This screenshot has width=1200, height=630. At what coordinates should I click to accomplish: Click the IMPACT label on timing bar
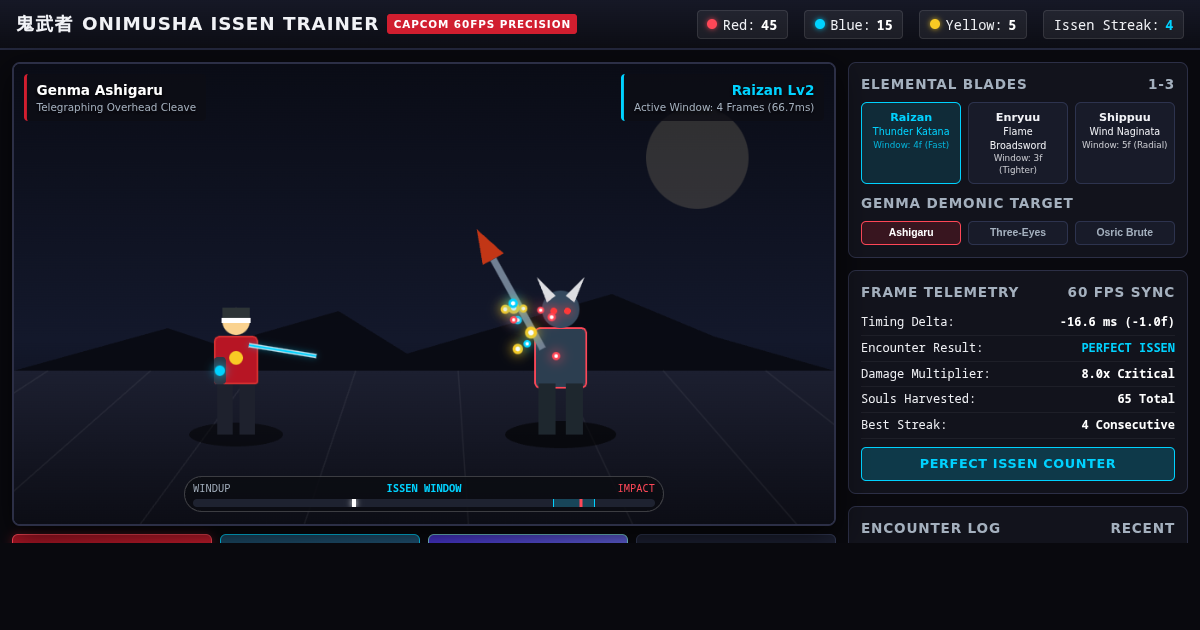pos(636,489)
